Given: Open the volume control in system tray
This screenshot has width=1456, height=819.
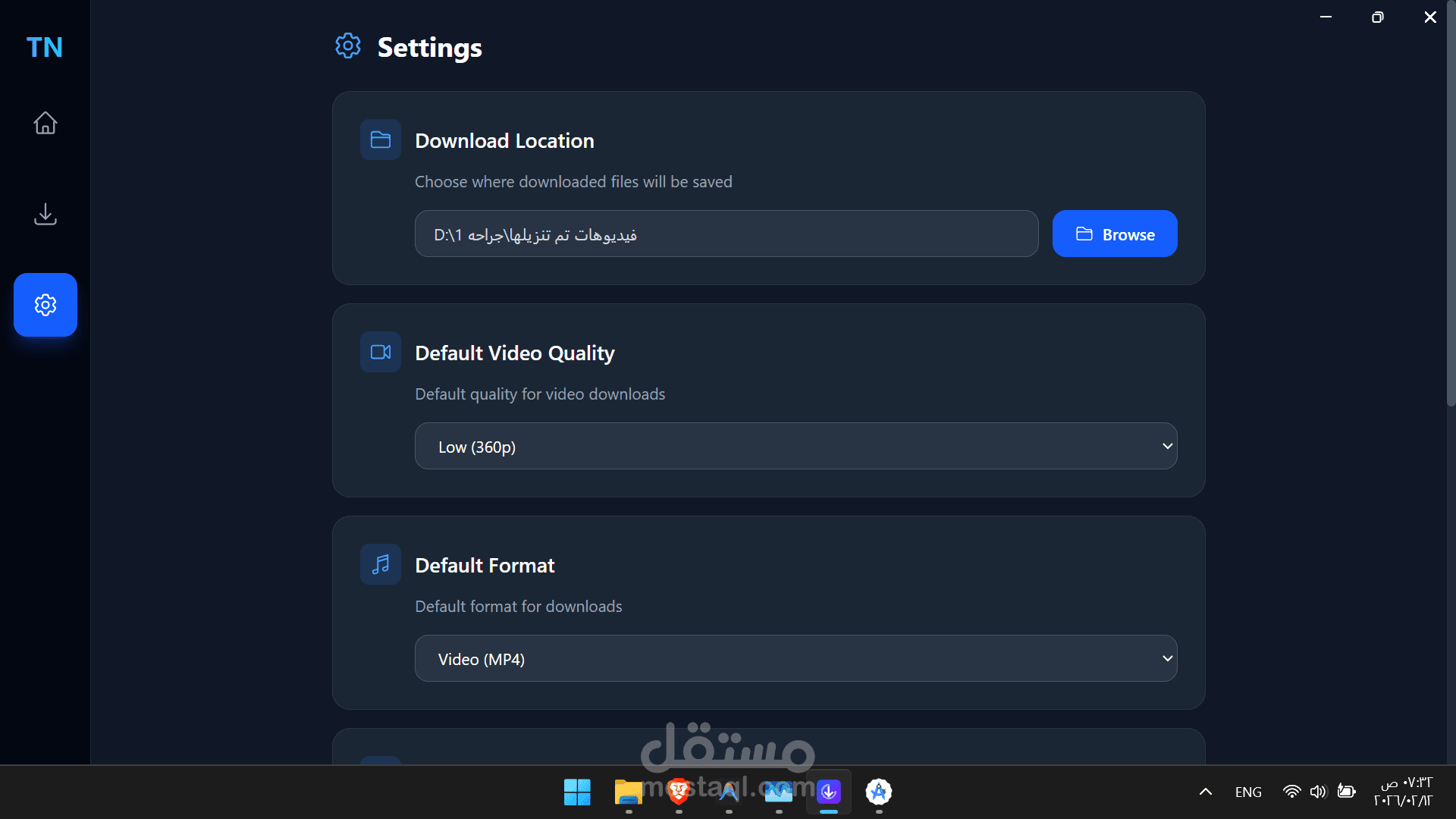Looking at the screenshot, I should (1319, 792).
